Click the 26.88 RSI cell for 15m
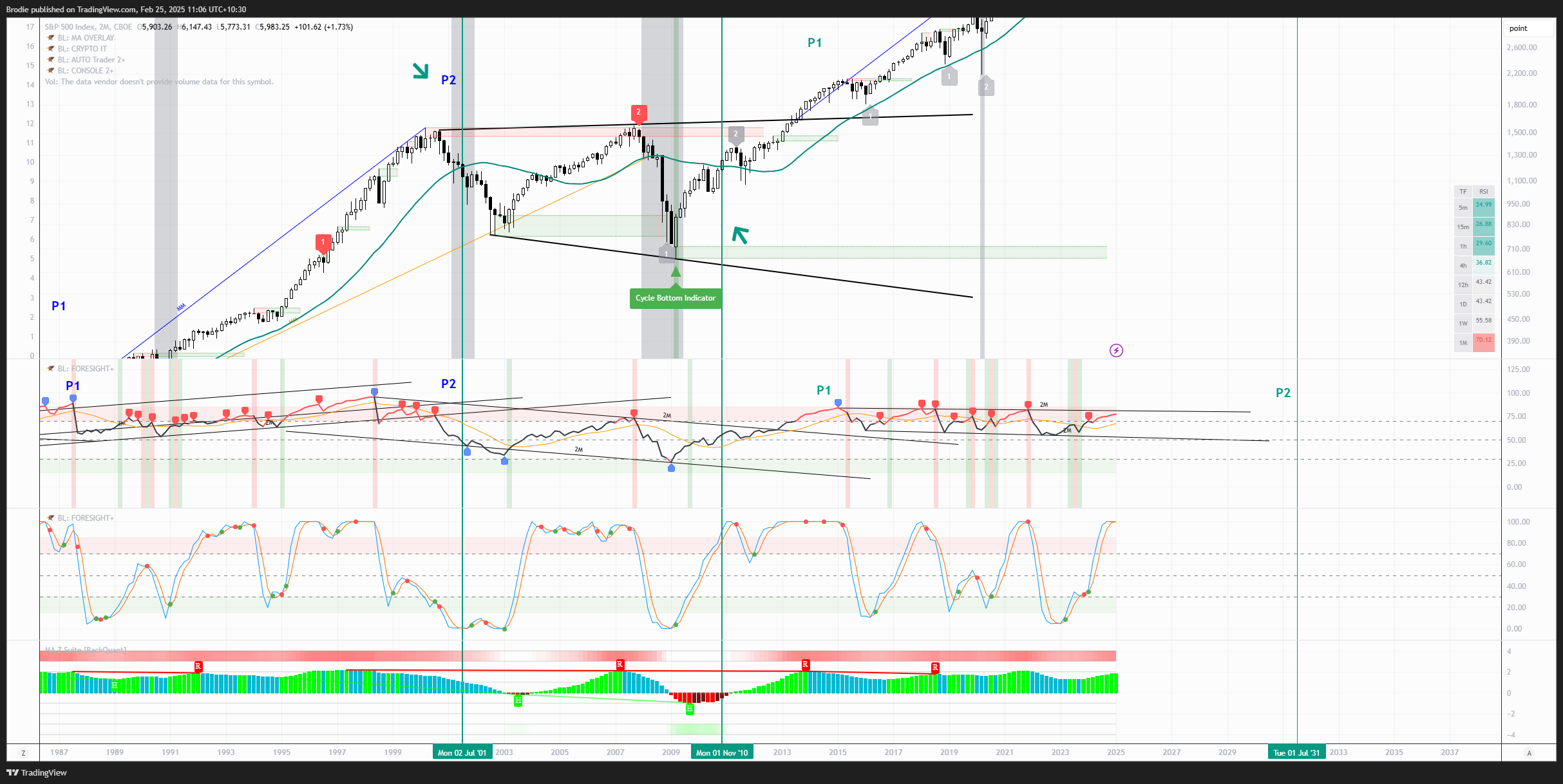Screen dimensions: 1563x784 coord(1484,227)
